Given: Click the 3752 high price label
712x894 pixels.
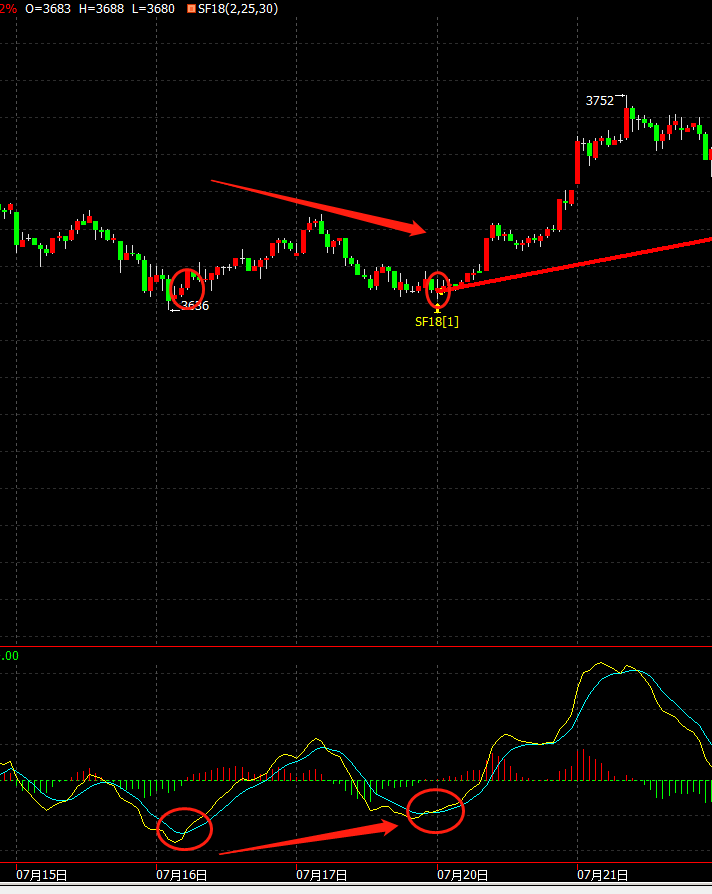Looking at the screenshot, I should [600, 100].
